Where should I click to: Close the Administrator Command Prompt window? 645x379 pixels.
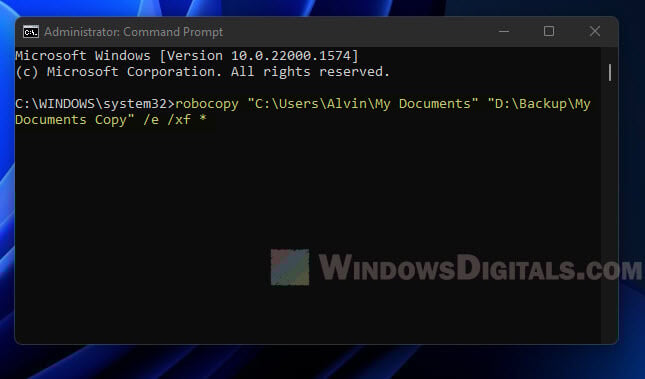tap(595, 31)
